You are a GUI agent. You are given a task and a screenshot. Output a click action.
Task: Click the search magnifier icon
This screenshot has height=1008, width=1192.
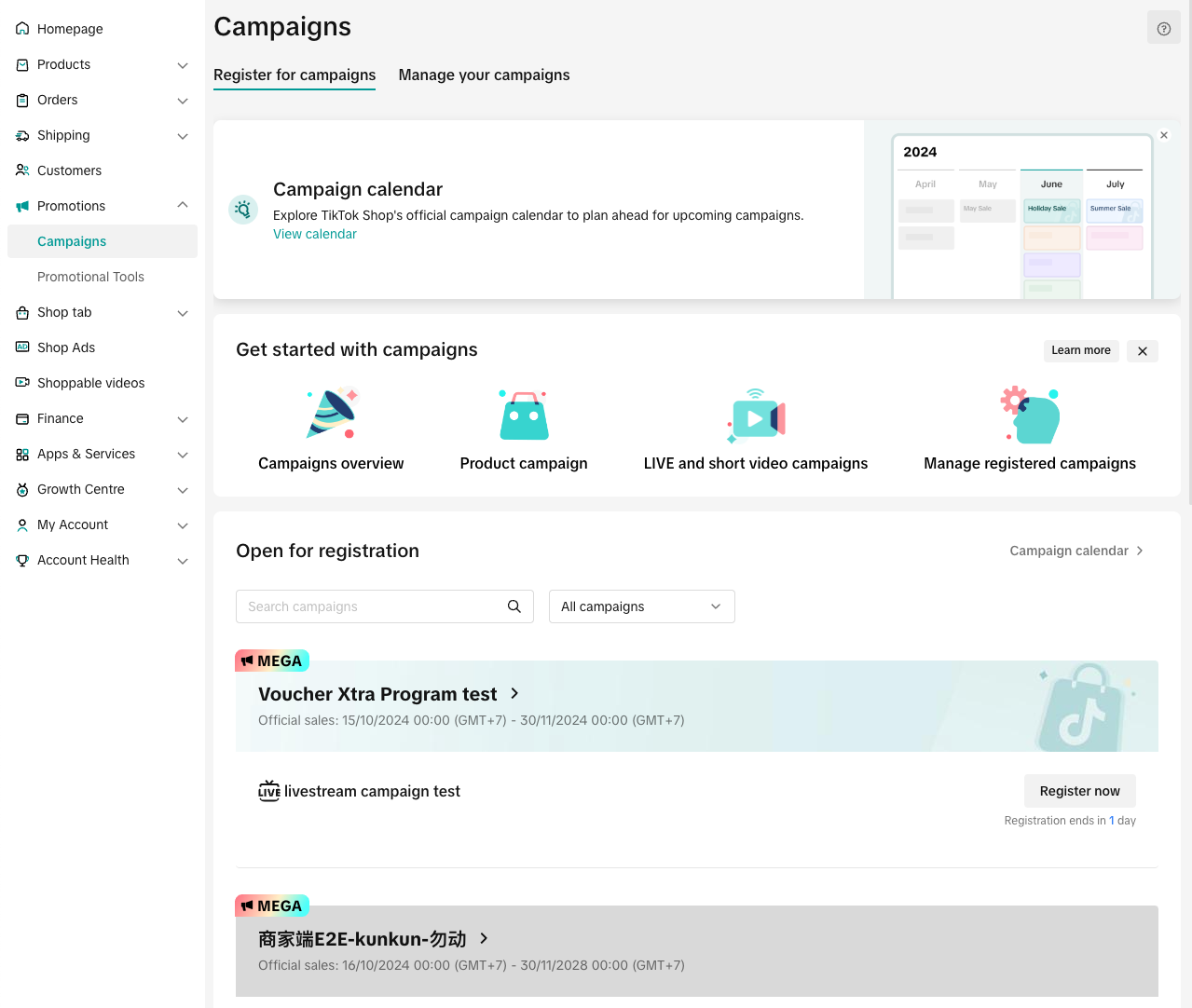(514, 606)
